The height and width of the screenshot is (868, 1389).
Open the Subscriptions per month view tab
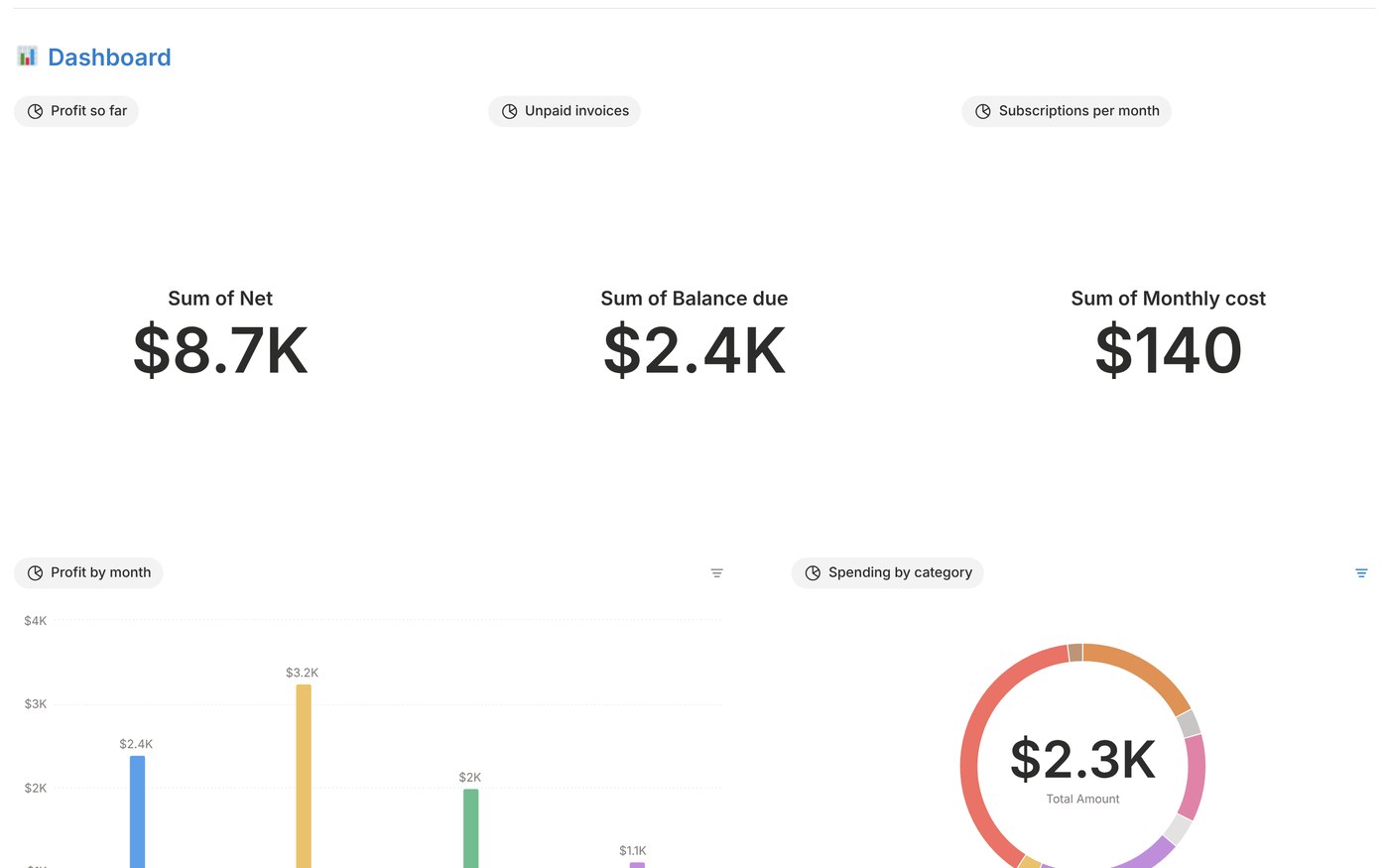(x=1067, y=111)
